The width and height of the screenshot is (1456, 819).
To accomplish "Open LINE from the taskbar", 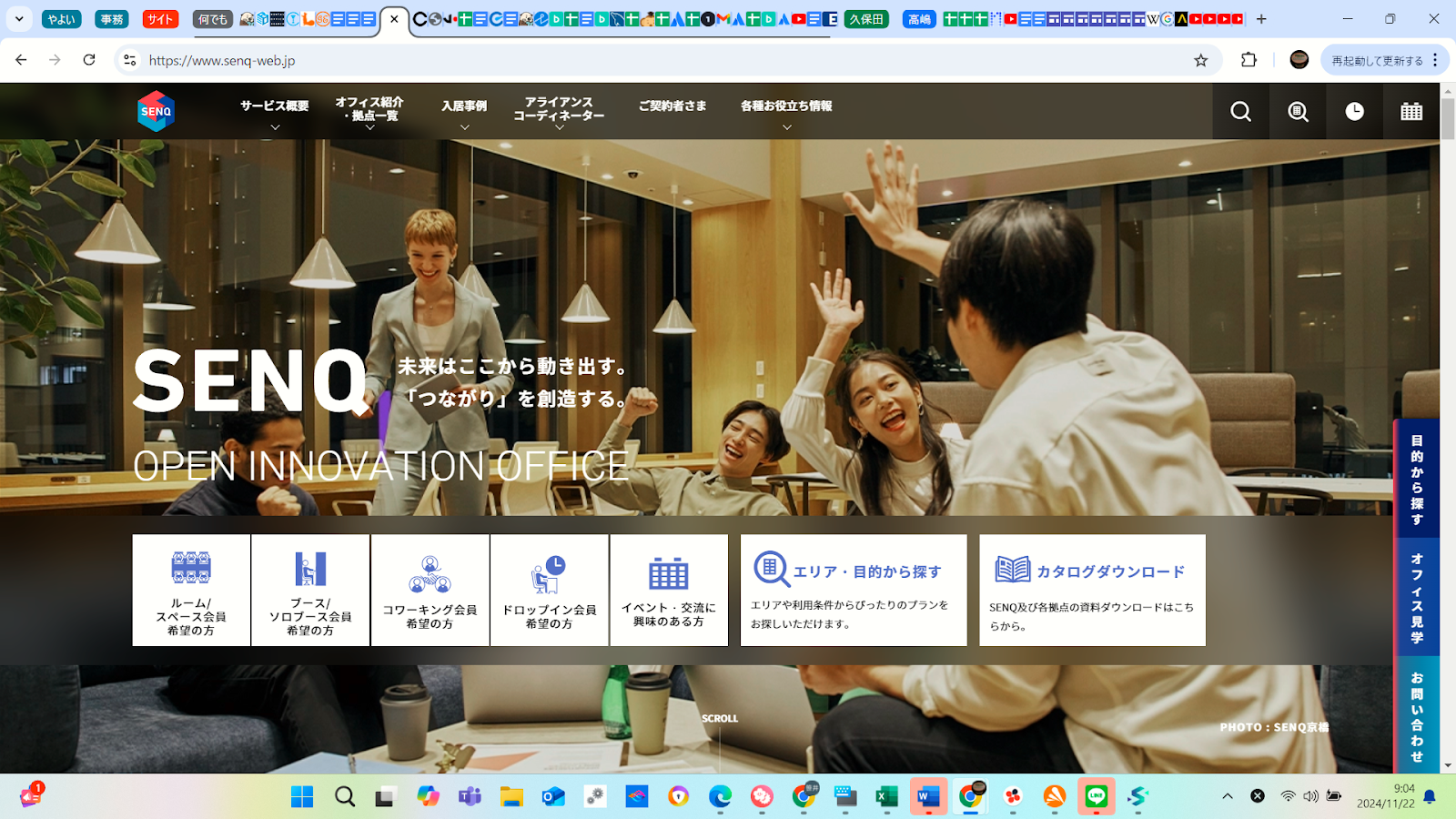I will click(x=1097, y=797).
